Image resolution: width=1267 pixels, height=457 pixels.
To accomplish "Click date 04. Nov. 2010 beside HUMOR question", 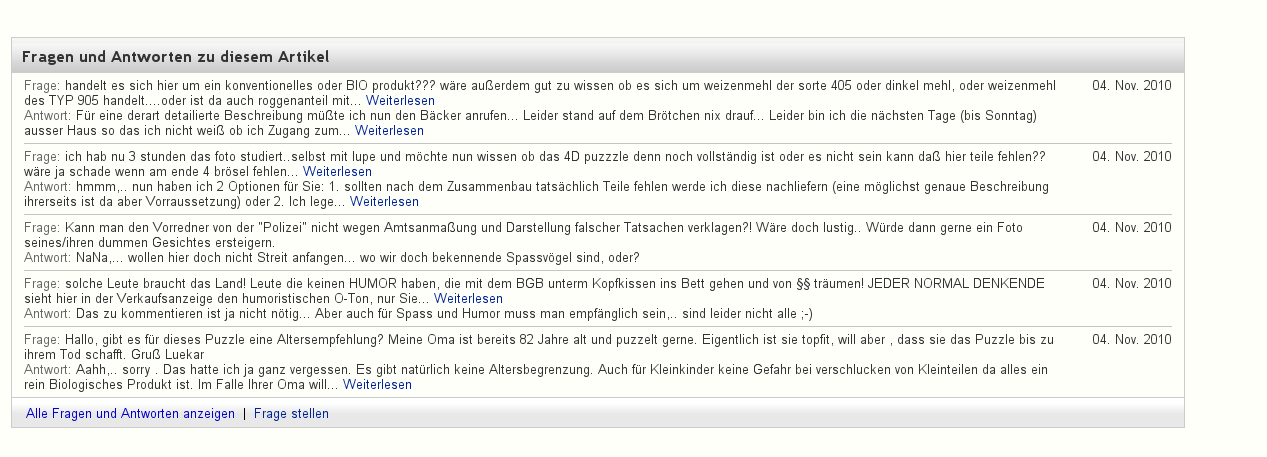I will tap(1131, 284).
